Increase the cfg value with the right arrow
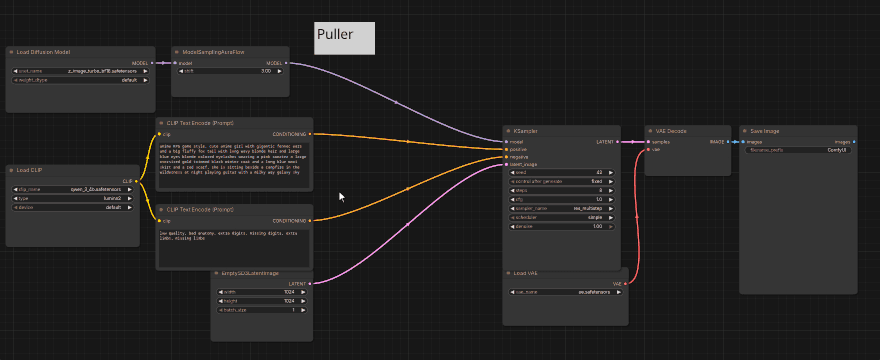 pos(611,199)
